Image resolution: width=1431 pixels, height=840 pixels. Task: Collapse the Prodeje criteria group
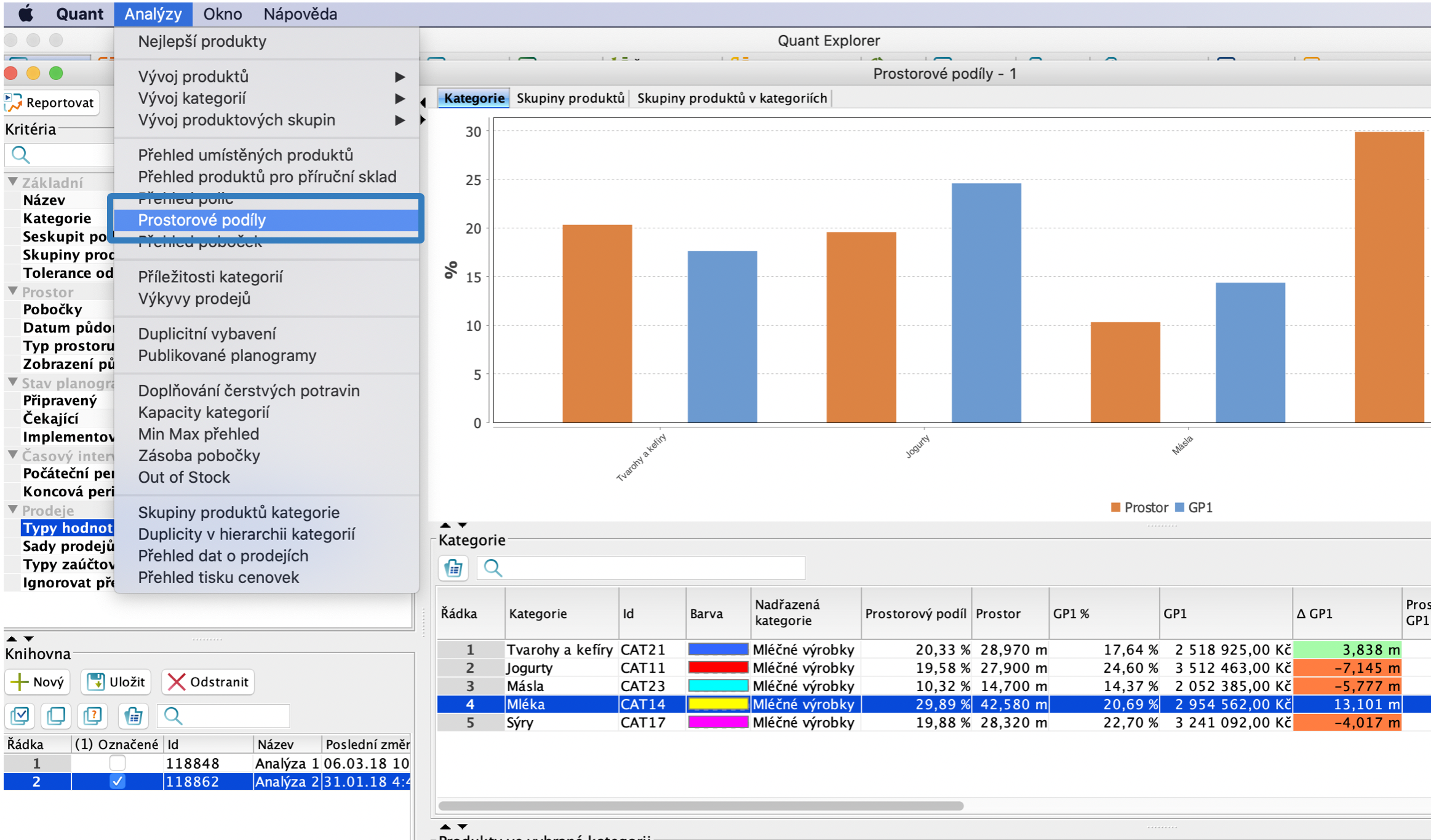click(x=13, y=510)
